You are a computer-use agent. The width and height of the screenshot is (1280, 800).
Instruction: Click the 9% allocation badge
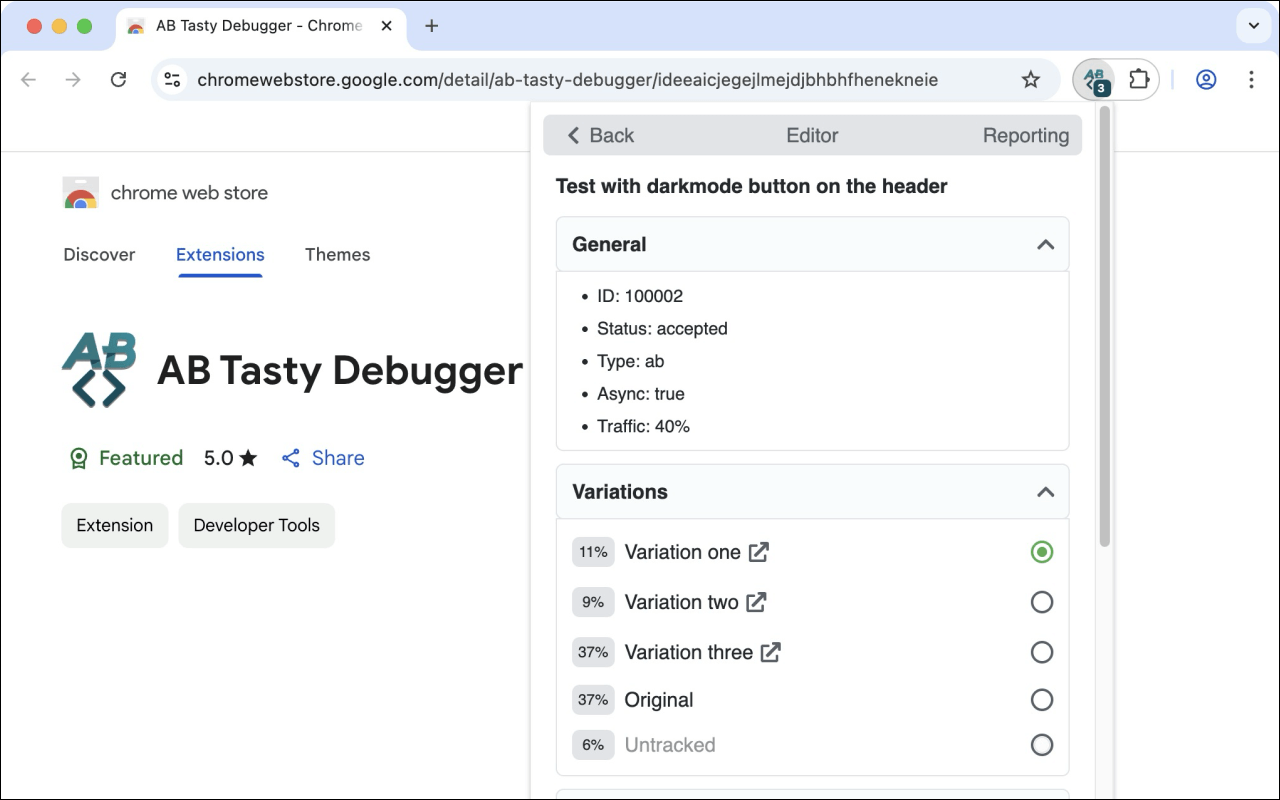[x=593, y=602]
